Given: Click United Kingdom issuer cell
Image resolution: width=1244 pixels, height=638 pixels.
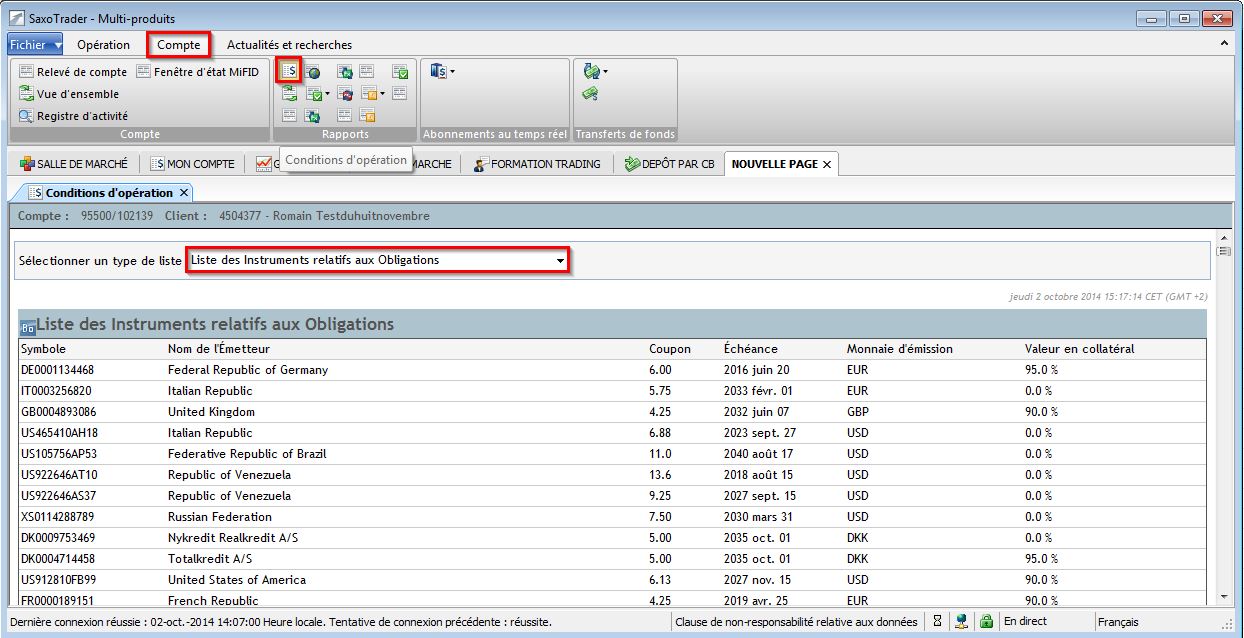Looking at the screenshot, I should click(211, 412).
